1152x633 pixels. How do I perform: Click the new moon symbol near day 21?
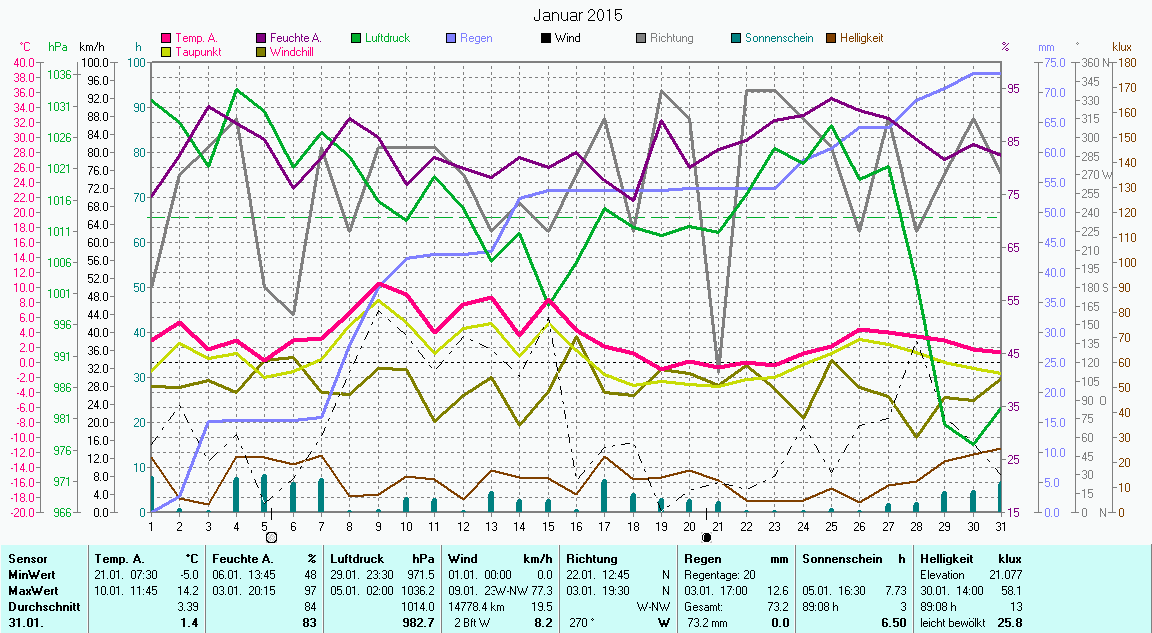[706, 537]
